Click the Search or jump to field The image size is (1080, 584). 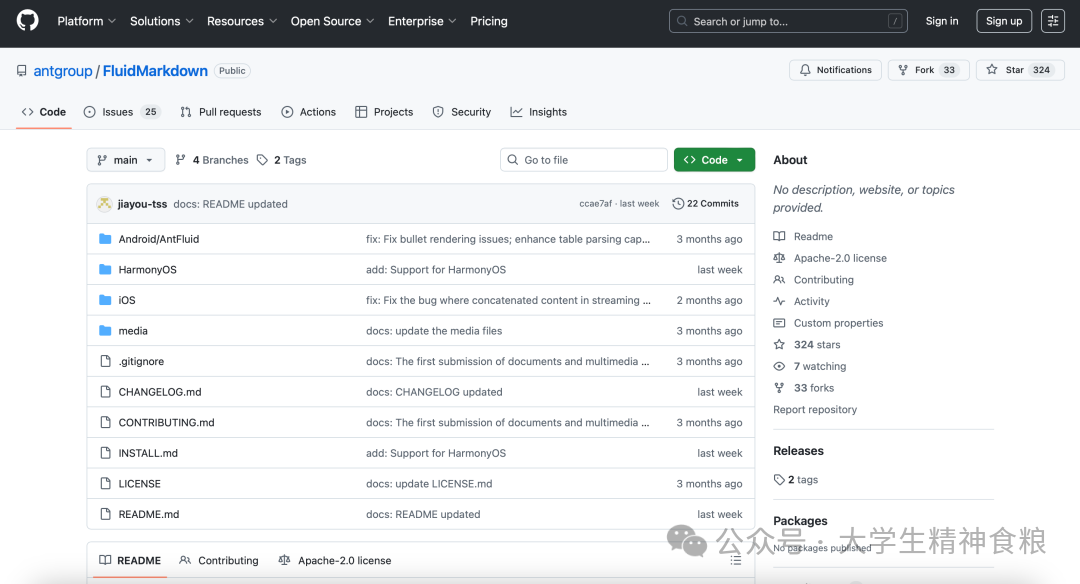click(788, 21)
